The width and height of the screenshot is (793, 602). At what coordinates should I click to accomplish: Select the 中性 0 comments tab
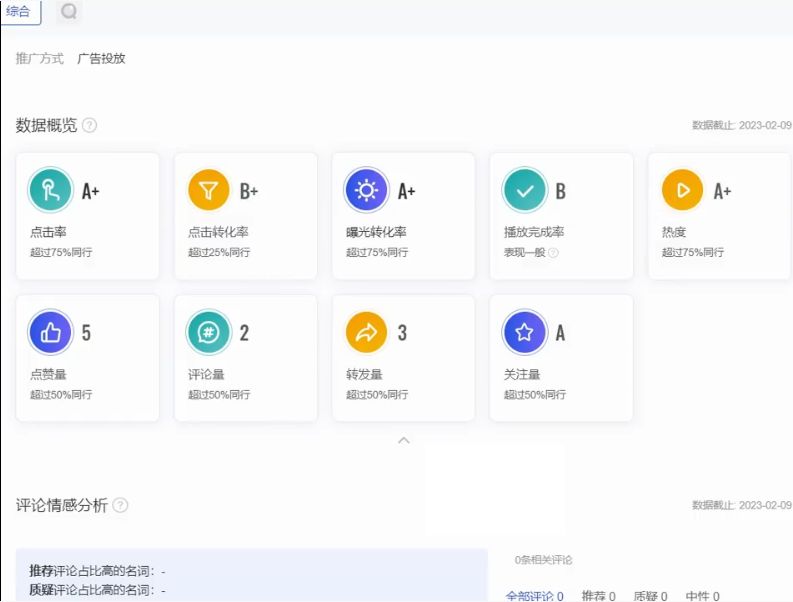tap(702, 596)
